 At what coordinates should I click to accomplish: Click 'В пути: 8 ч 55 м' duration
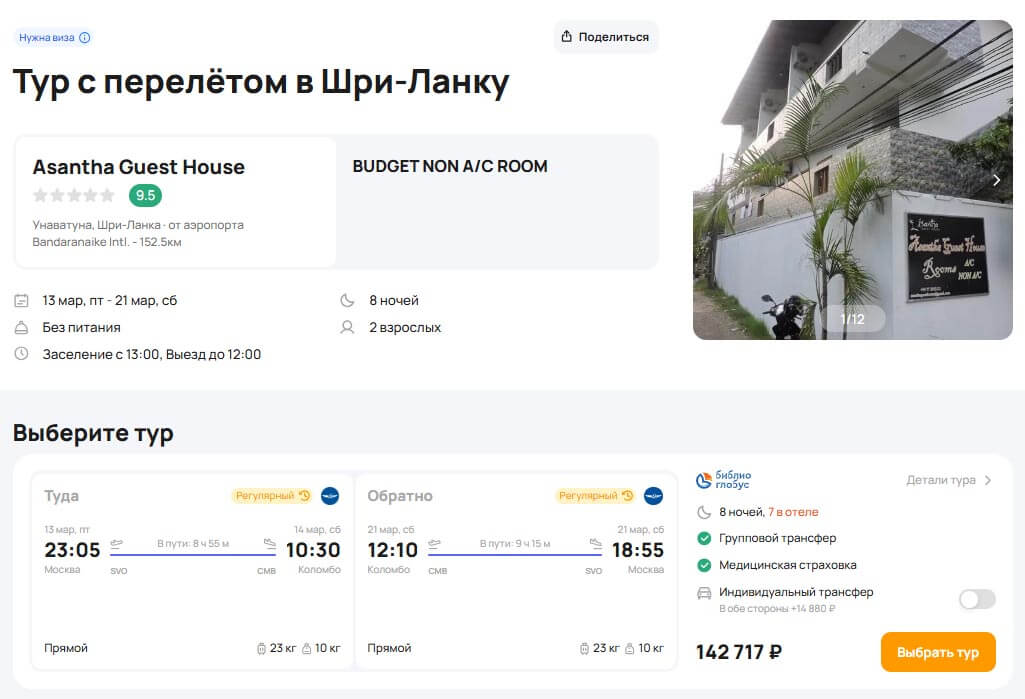[193, 543]
